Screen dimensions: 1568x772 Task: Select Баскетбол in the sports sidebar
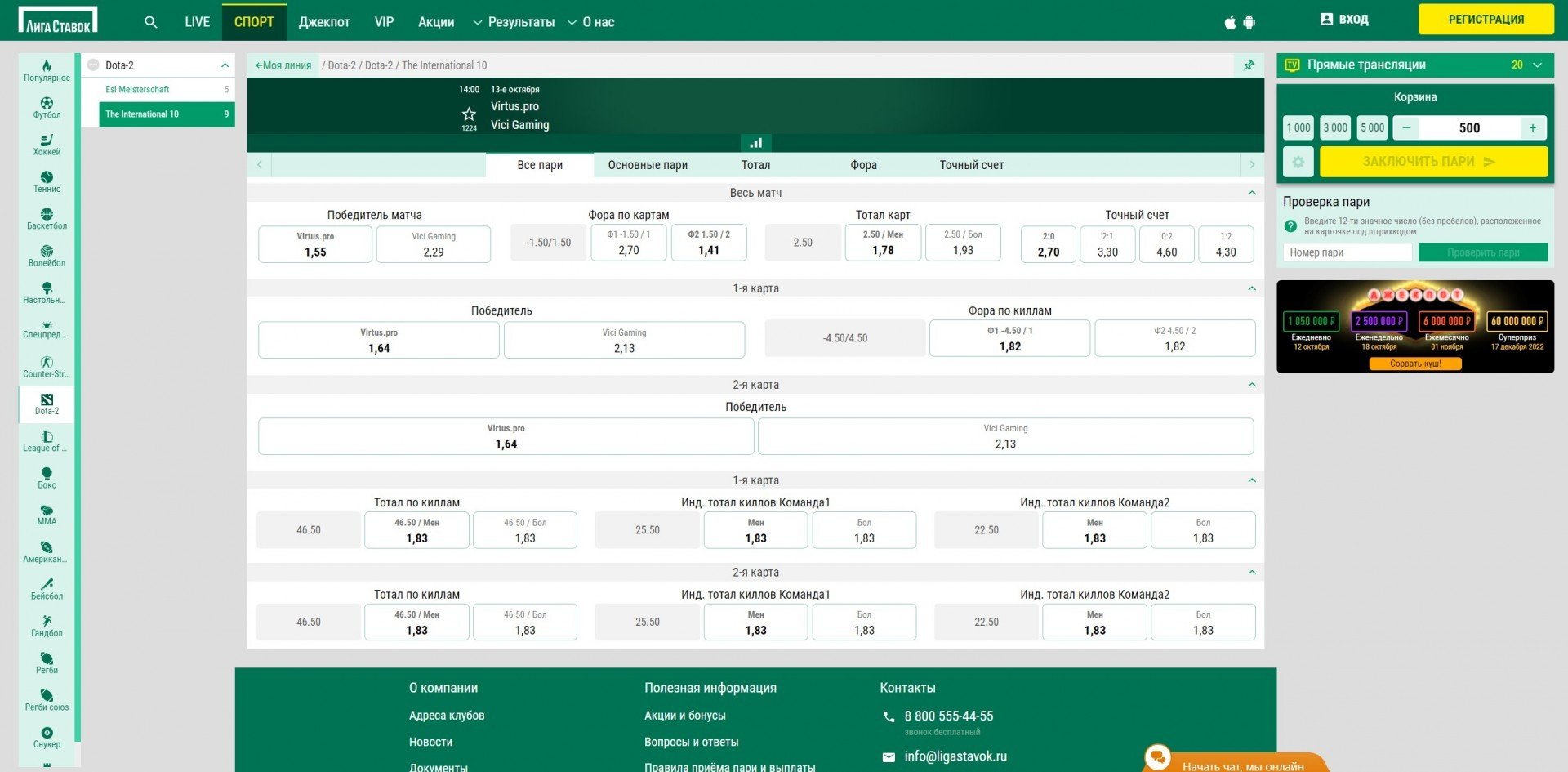47,218
